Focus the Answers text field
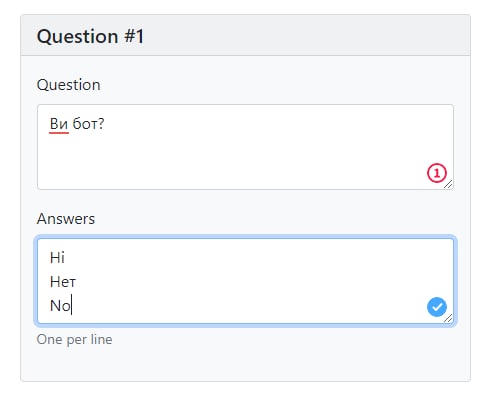This screenshot has width=483, height=393. click(x=245, y=281)
